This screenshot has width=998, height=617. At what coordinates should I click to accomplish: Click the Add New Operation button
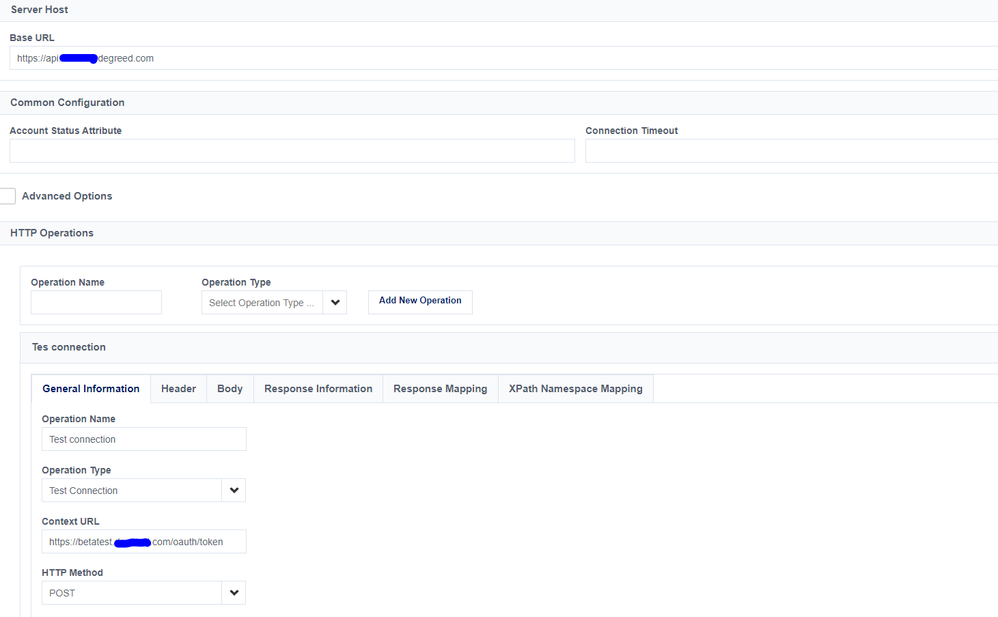pos(420,301)
